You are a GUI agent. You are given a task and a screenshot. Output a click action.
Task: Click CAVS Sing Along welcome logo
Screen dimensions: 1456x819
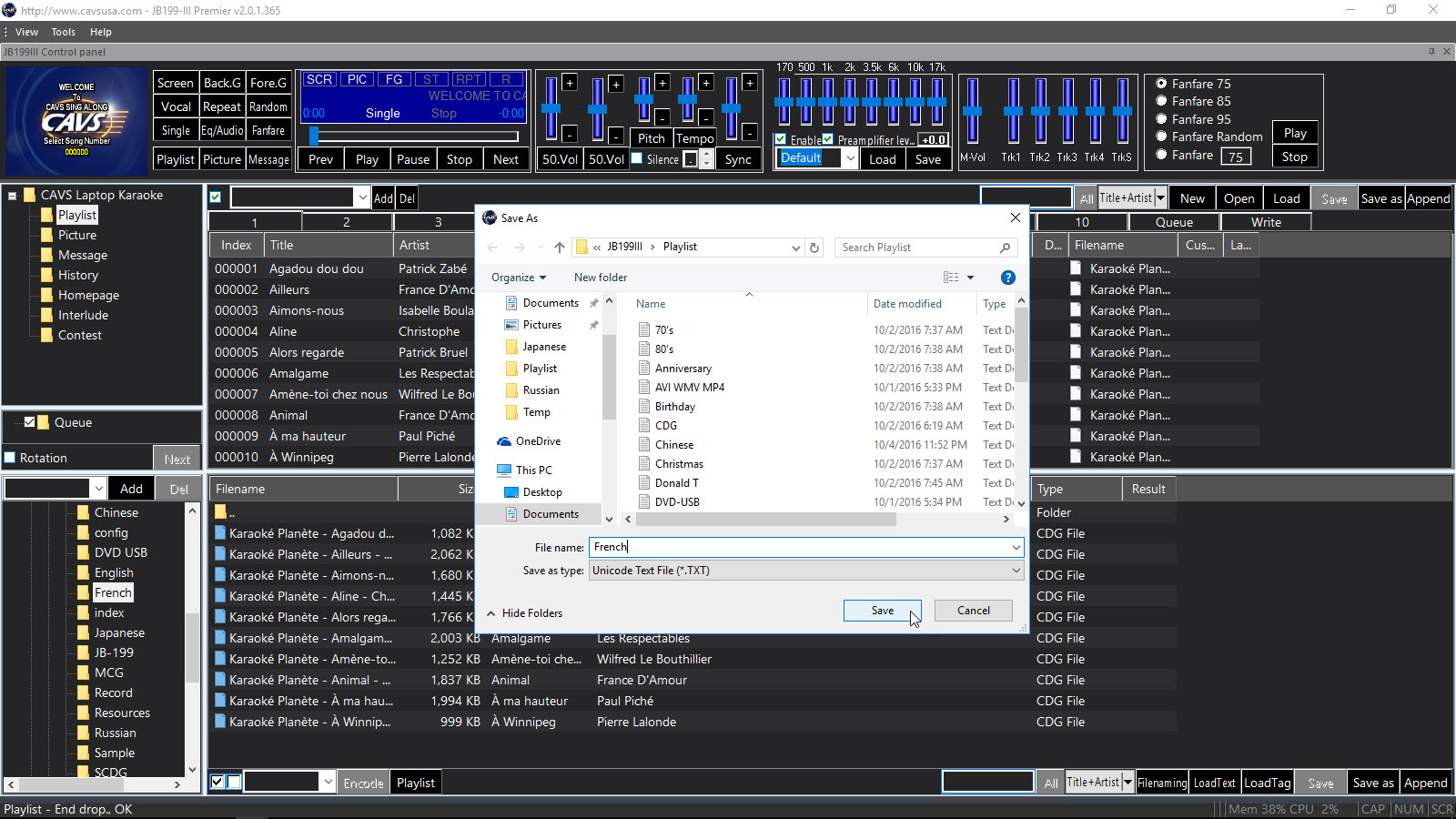pos(76,120)
